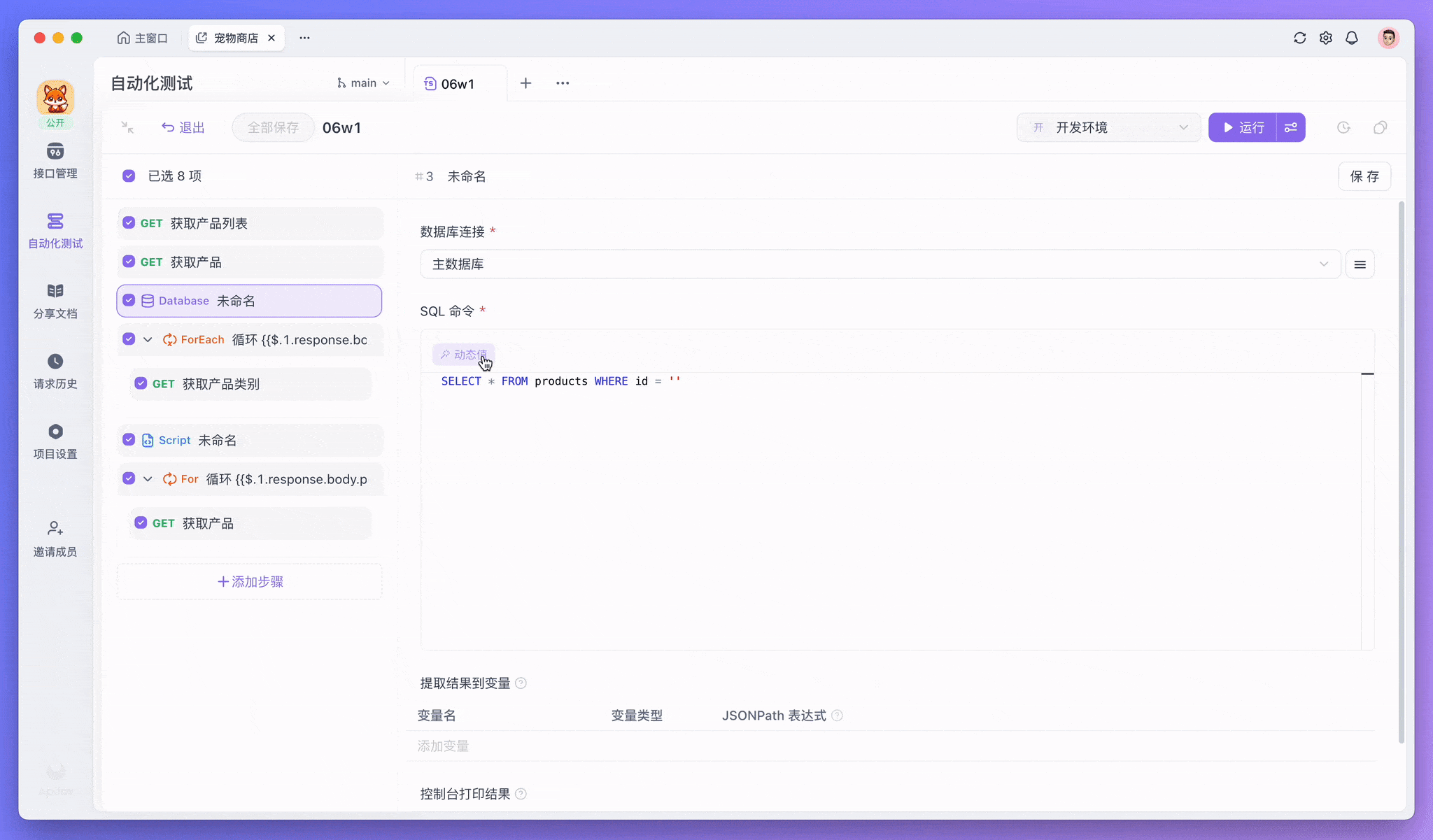
Task: Uncheck the GET 获取产品列表 checkbox
Action: [129, 223]
